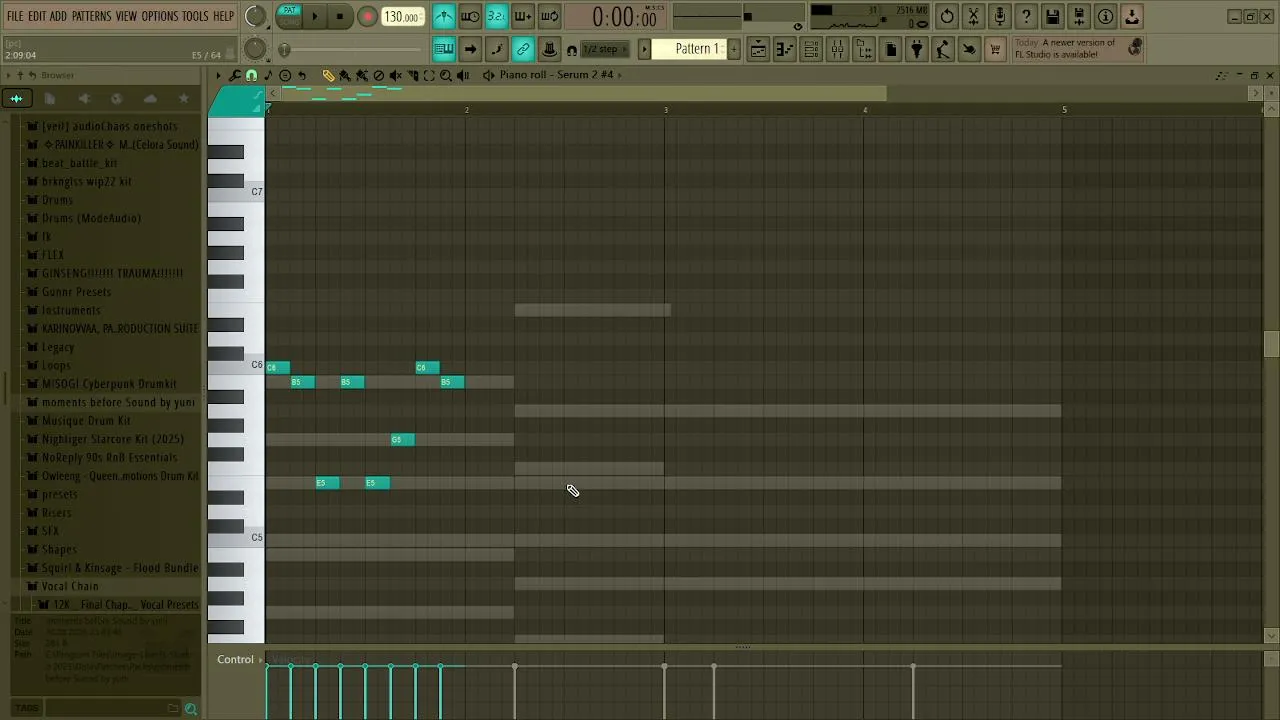This screenshot has width=1280, height=720.
Task: Open the Browser view icon
Action: tap(864, 49)
